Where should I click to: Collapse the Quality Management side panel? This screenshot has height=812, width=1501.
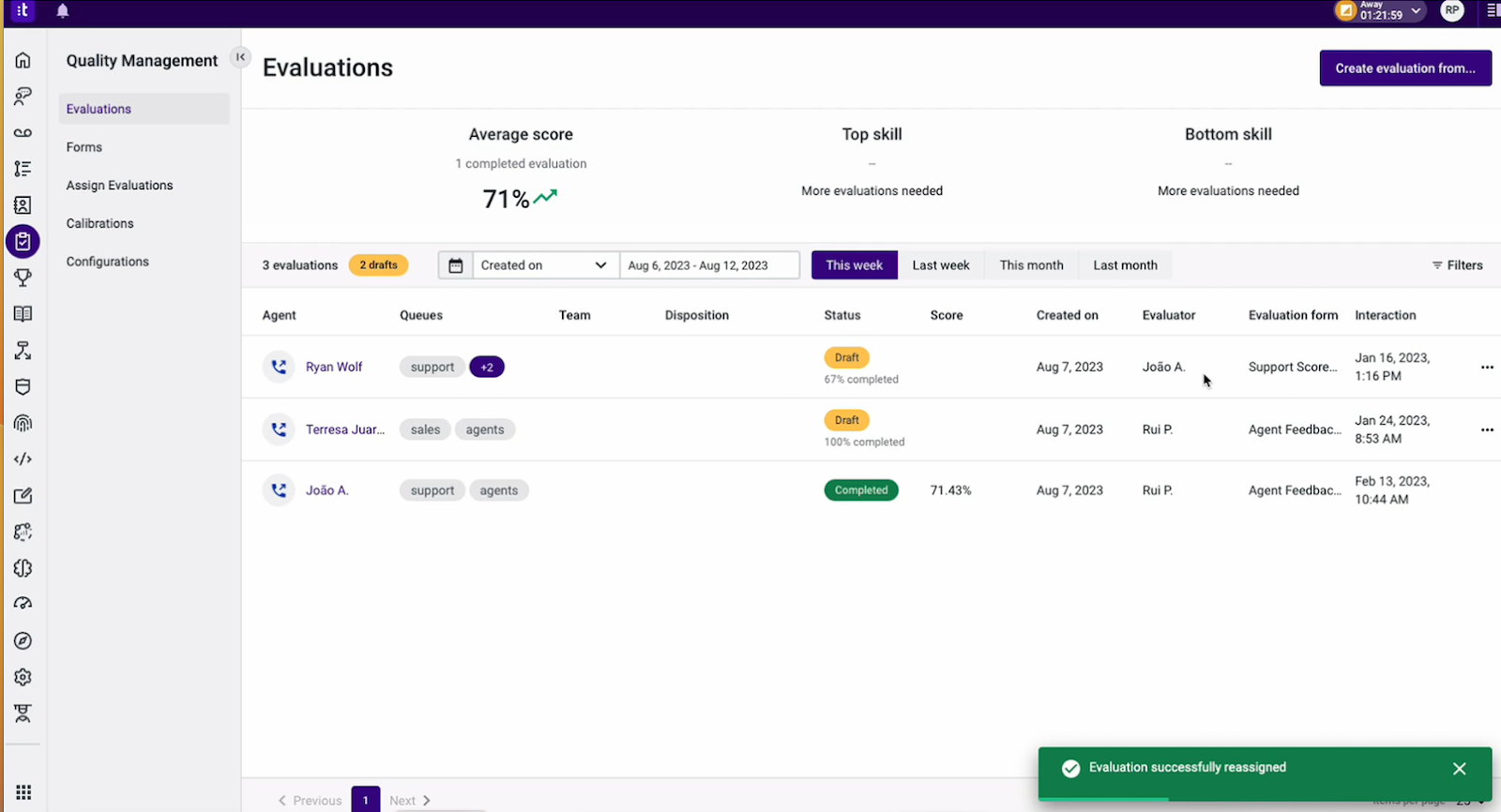(240, 57)
